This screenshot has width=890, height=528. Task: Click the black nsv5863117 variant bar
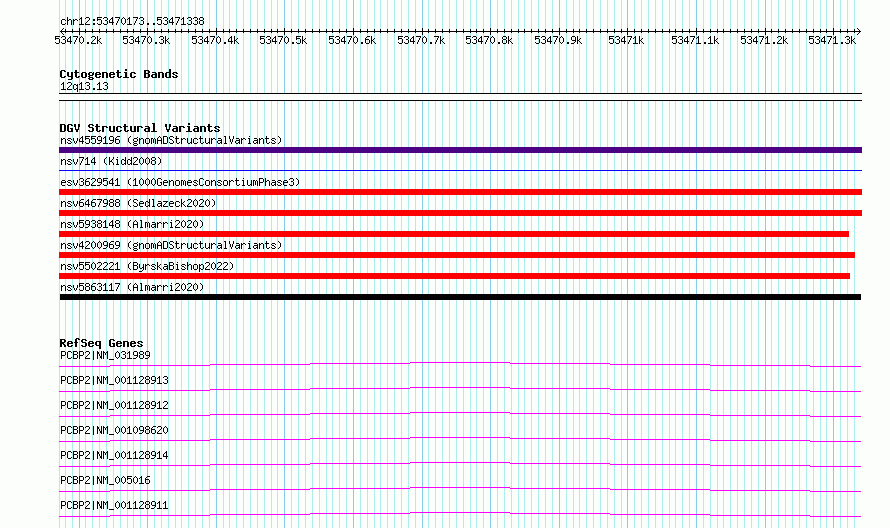click(x=460, y=297)
